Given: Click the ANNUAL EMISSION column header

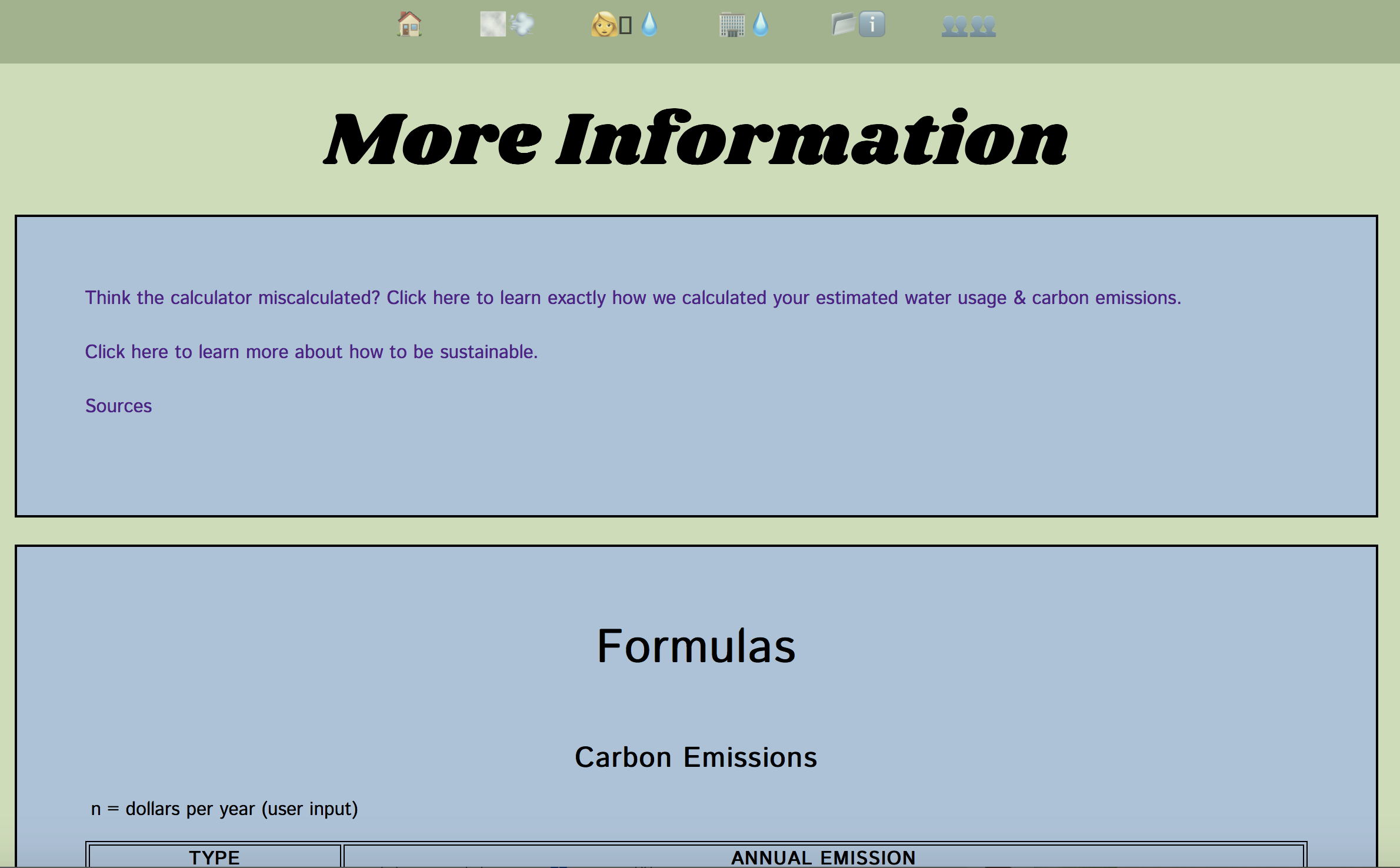Looking at the screenshot, I should click(823, 857).
